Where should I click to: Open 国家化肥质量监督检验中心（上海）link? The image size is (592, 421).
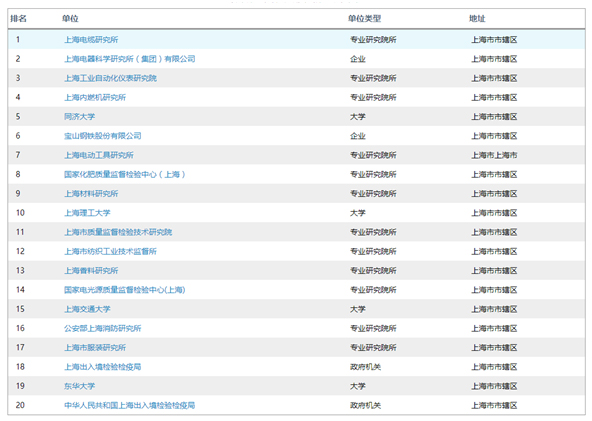point(125,174)
